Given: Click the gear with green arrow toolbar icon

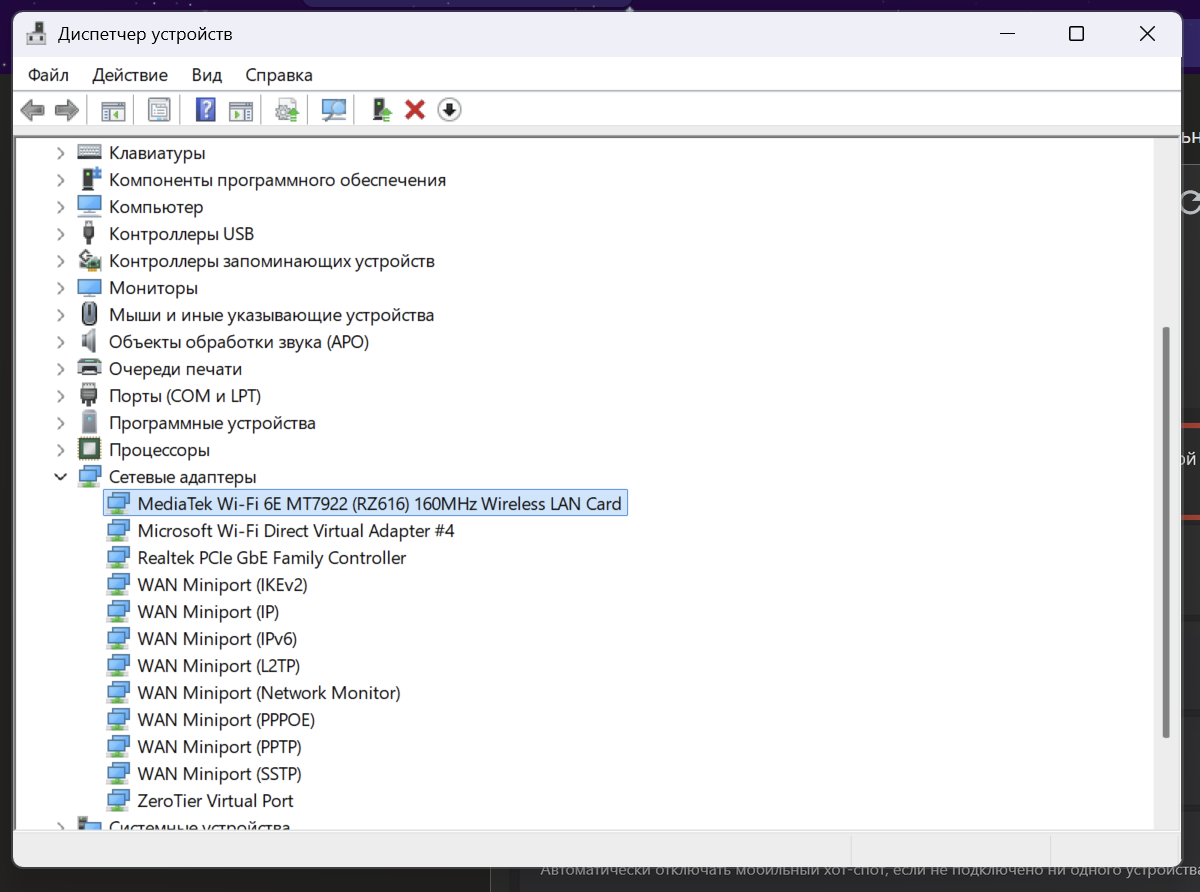Looking at the screenshot, I should click(287, 110).
